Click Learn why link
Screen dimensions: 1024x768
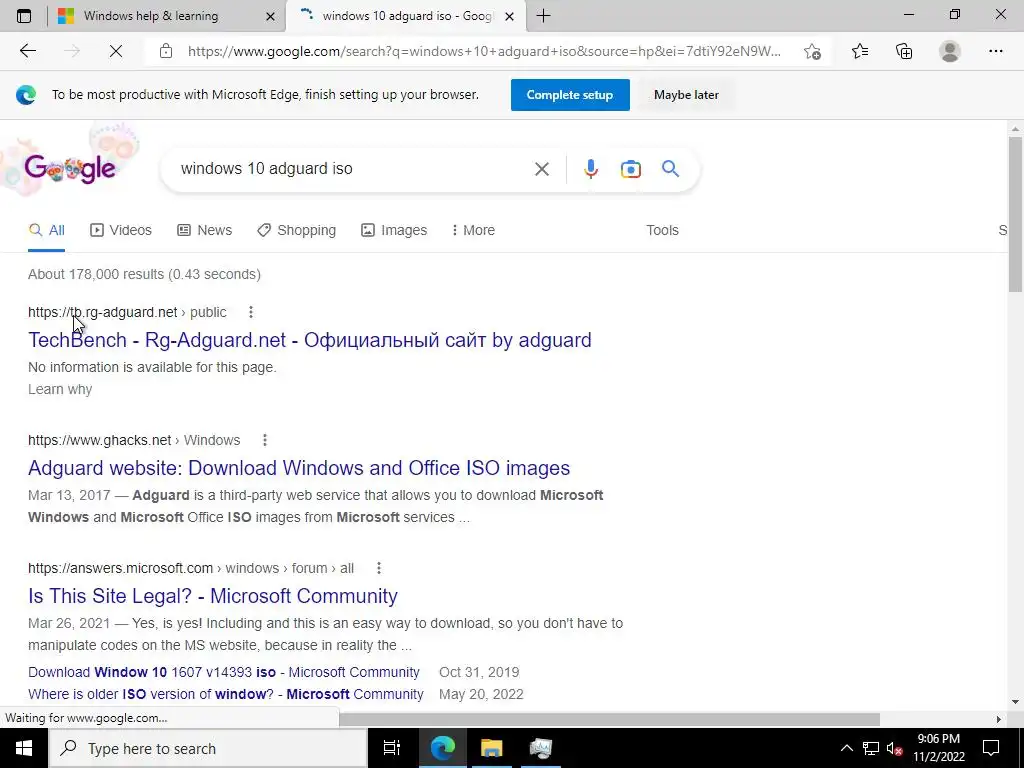60,389
